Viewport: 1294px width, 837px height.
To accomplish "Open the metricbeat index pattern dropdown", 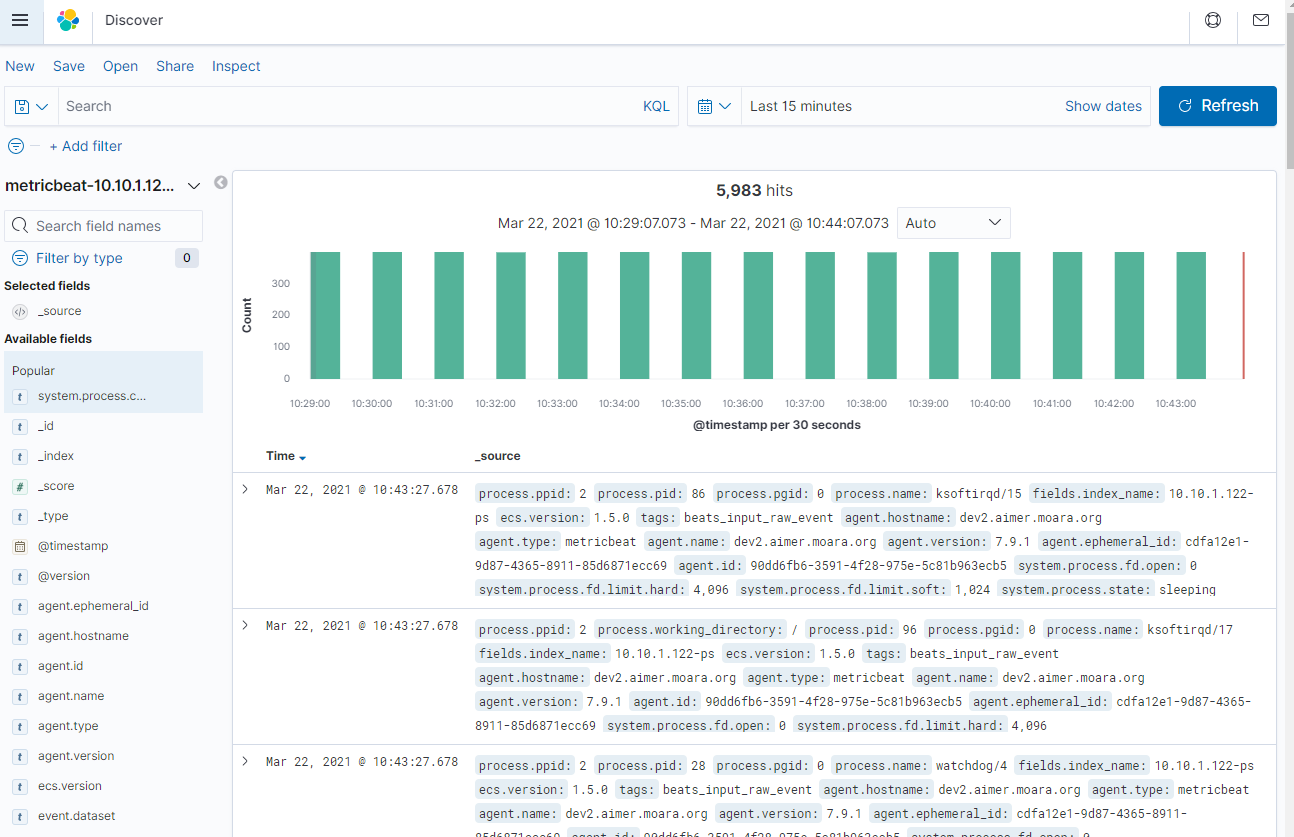I will 194,186.
